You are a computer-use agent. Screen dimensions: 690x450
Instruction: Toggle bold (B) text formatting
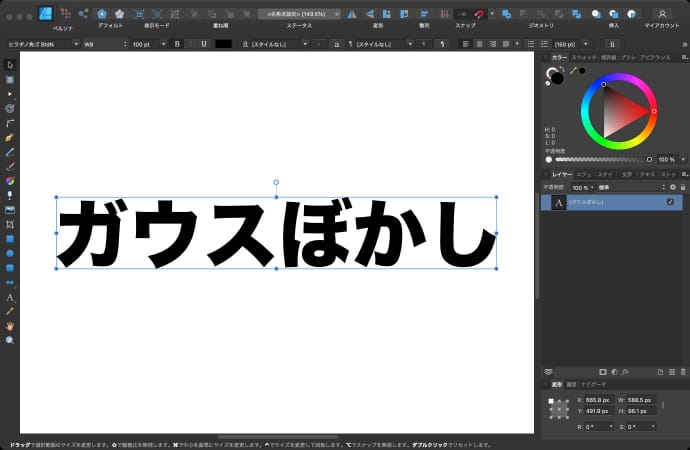tap(177, 44)
